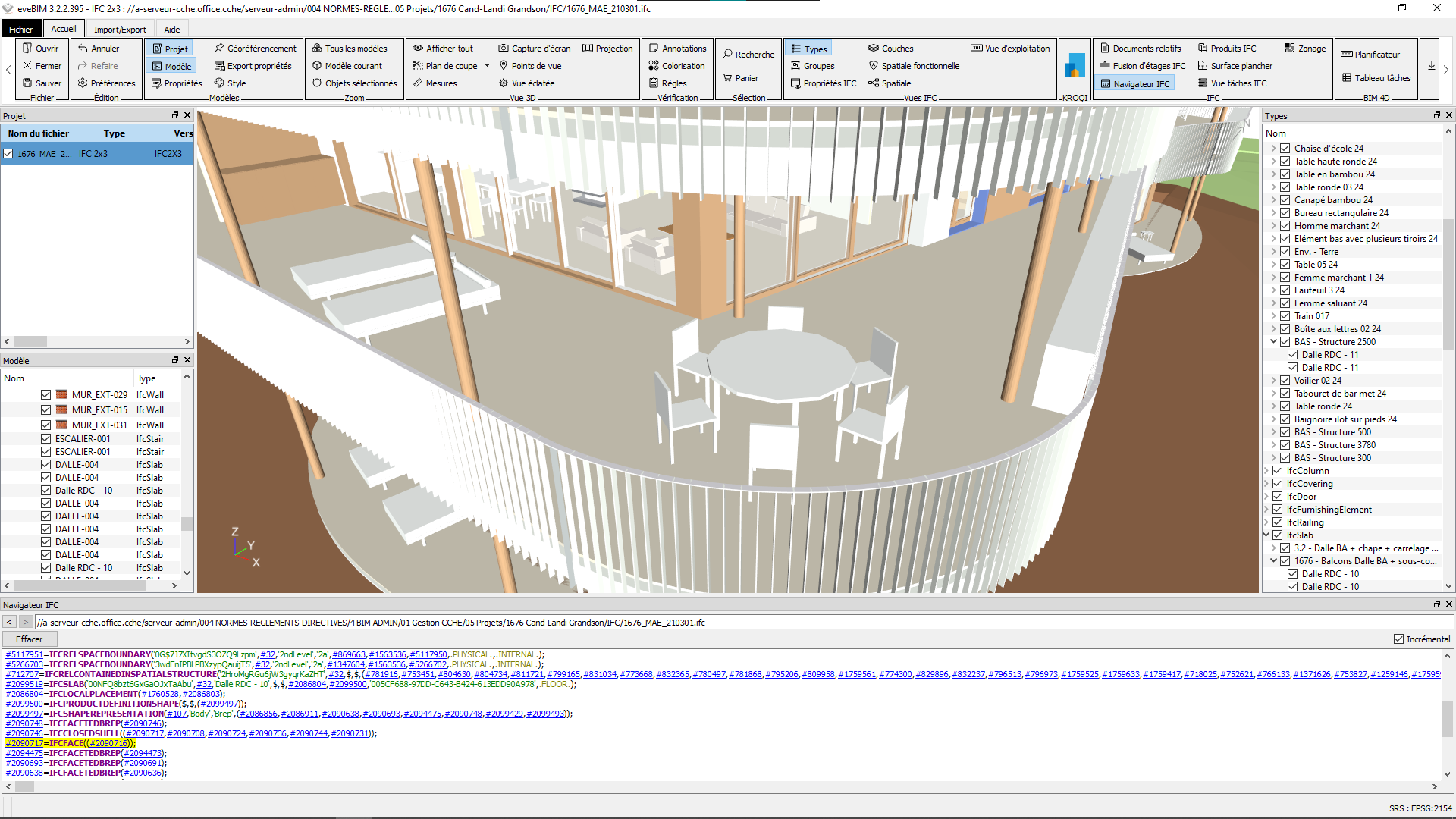1456x819 pixels.
Task: Zoom to Modèle courant
Action: (x=347, y=66)
